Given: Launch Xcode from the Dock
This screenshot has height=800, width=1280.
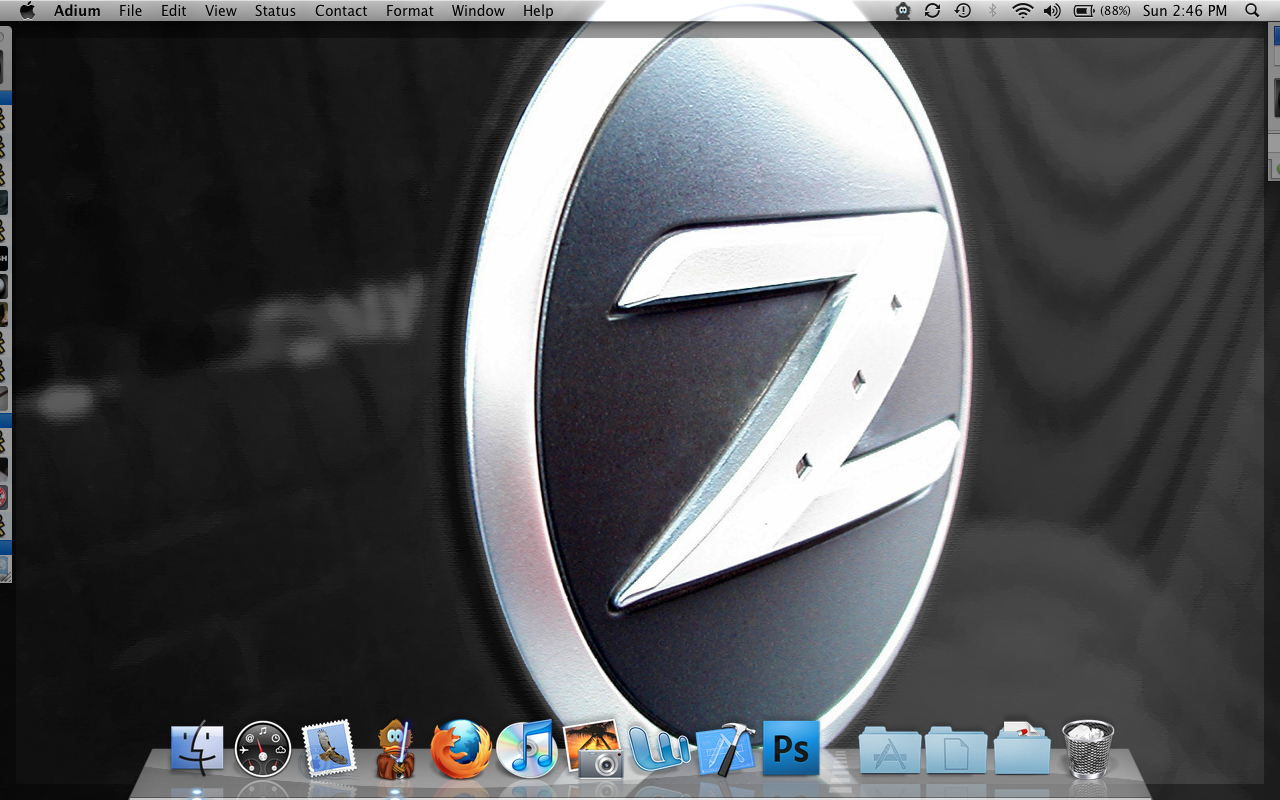Looking at the screenshot, I should (725, 749).
